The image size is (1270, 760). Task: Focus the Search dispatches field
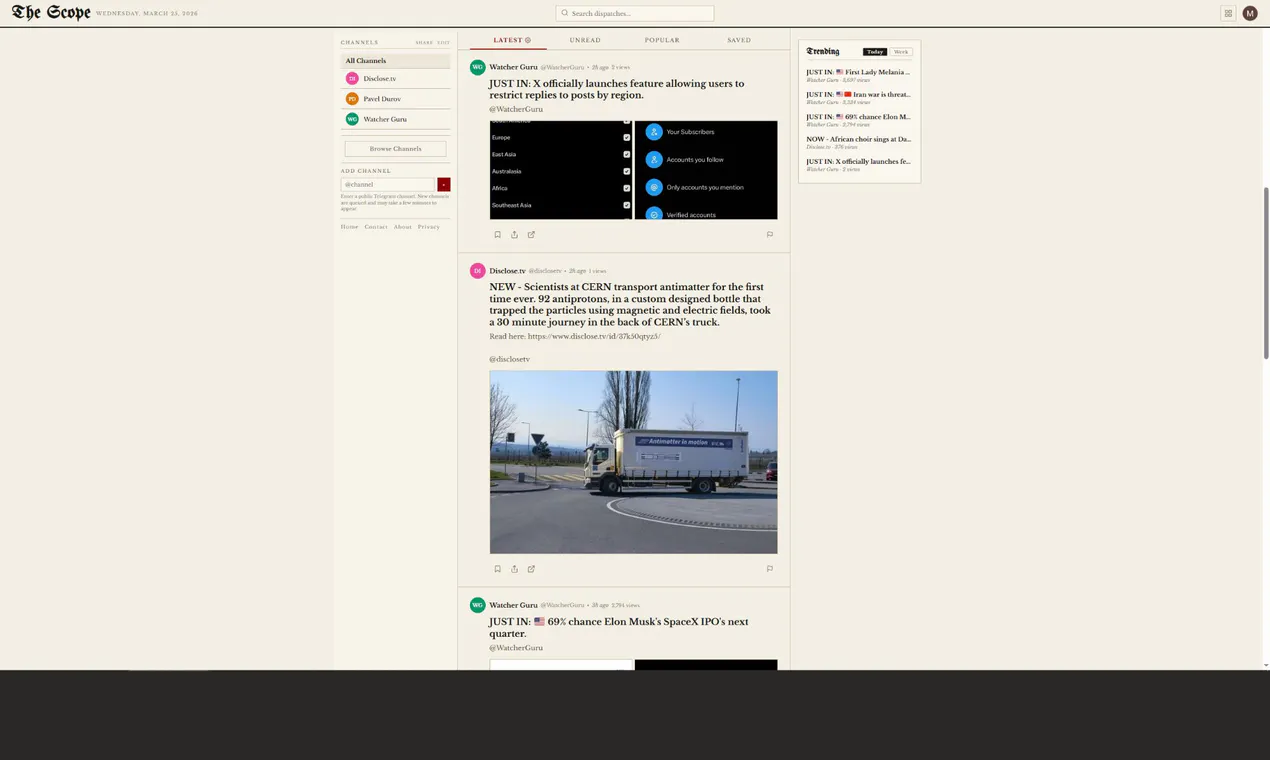coord(635,13)
